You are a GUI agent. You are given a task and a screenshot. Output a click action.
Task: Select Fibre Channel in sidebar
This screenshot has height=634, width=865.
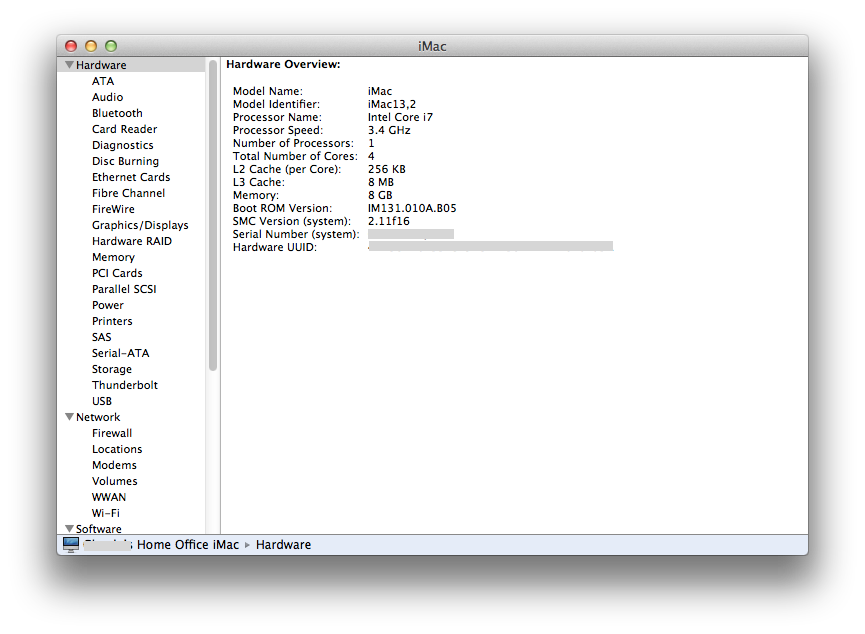tap(128, 193)
